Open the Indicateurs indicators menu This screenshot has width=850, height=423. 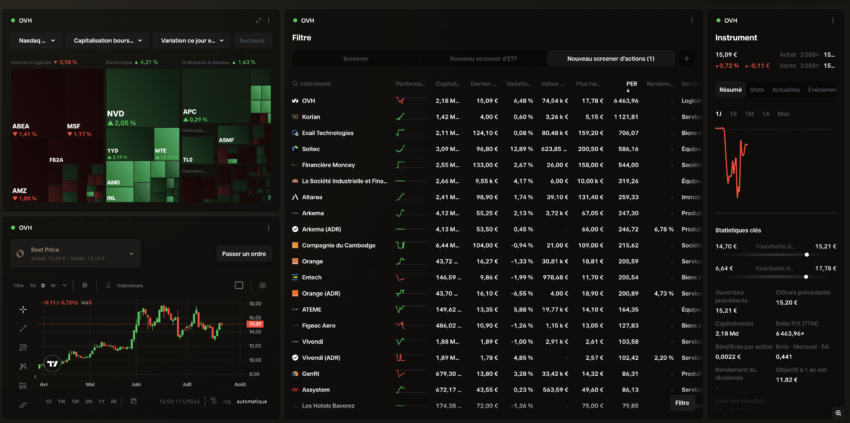[x=125, y=285]
